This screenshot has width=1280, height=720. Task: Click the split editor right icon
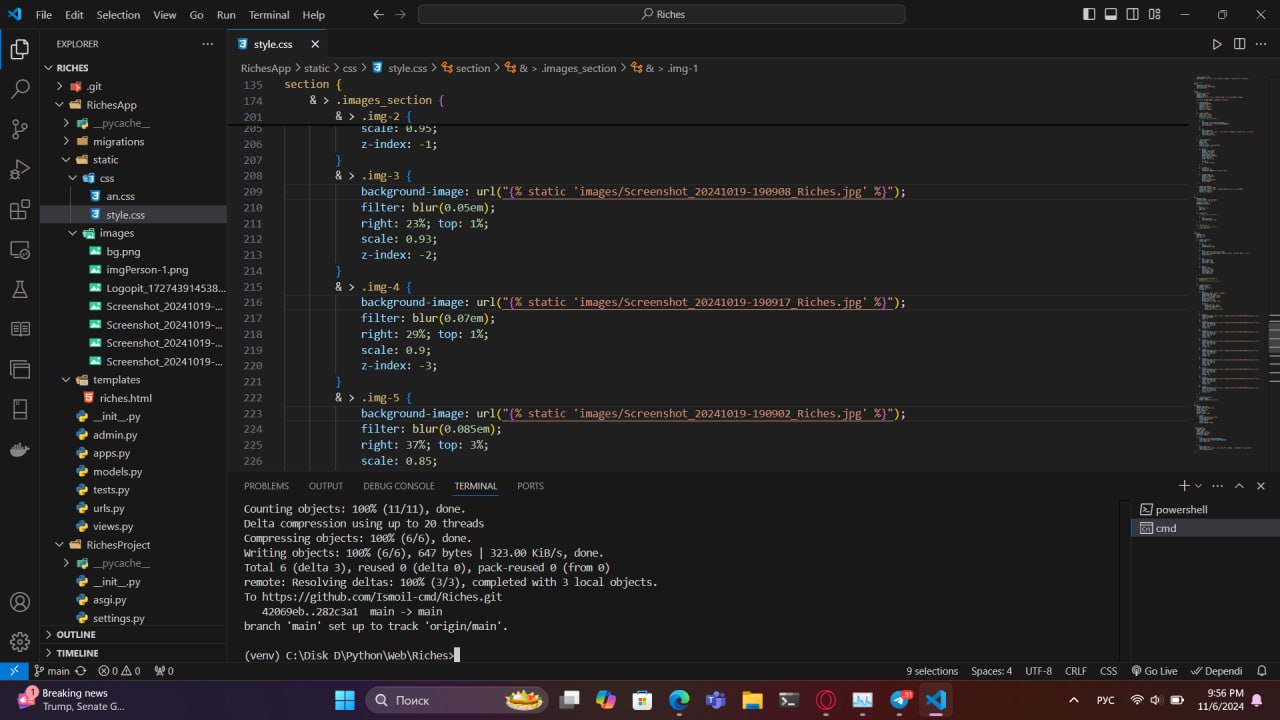click(1239, 44)
